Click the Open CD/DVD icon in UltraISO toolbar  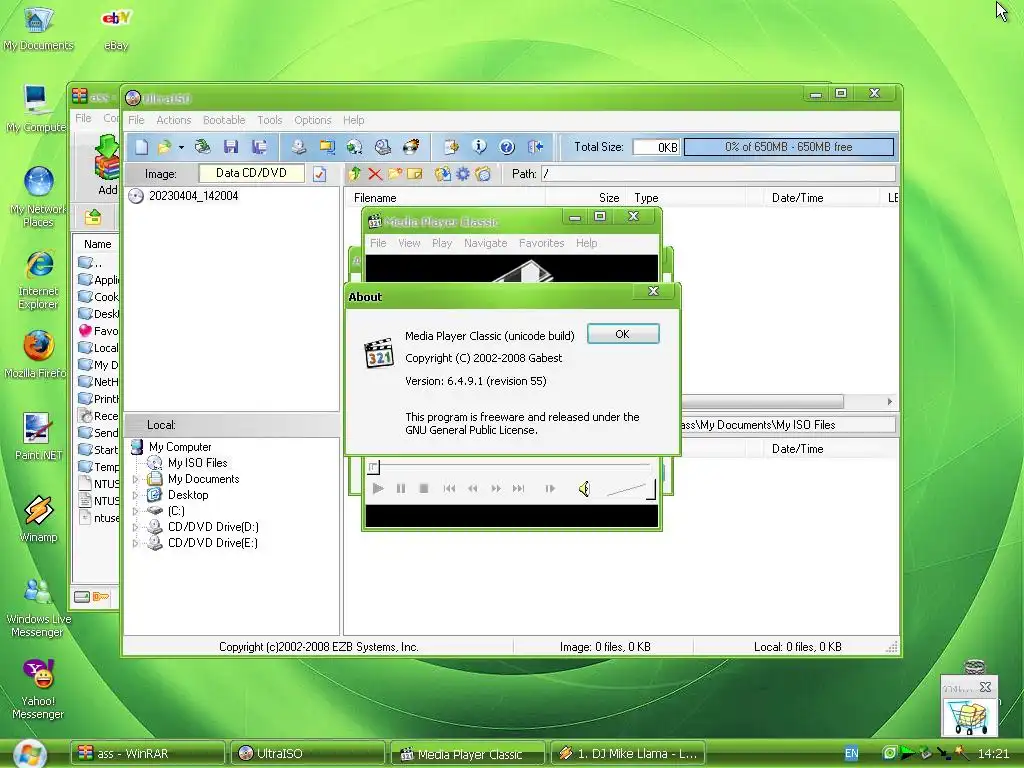tap(202, 147)
